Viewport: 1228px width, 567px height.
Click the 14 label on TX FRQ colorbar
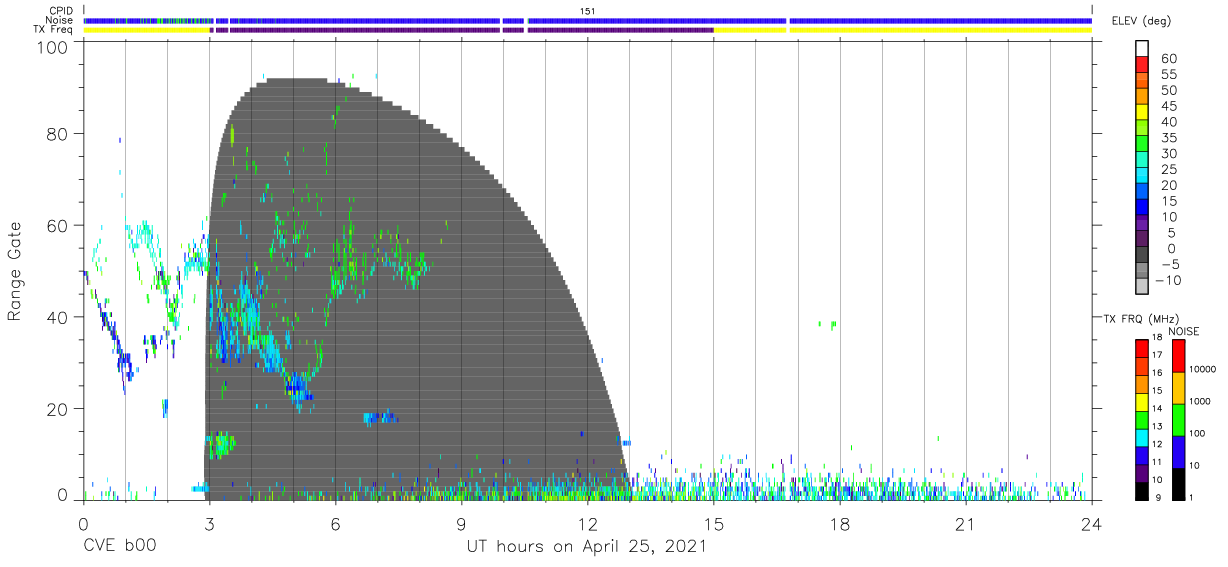click(x=1158, y=408)
